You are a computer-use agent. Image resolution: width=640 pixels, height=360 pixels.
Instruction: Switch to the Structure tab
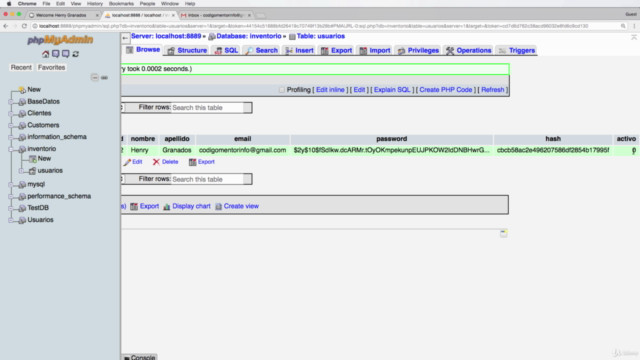[187, 51]
